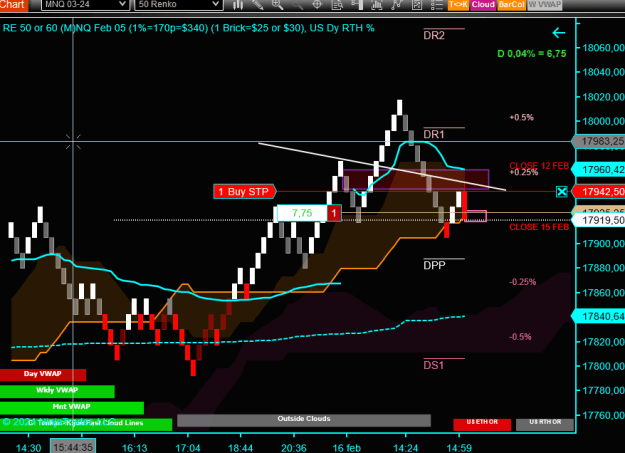
Task: Open the data series chart icon
Action: tap(376, 4)
